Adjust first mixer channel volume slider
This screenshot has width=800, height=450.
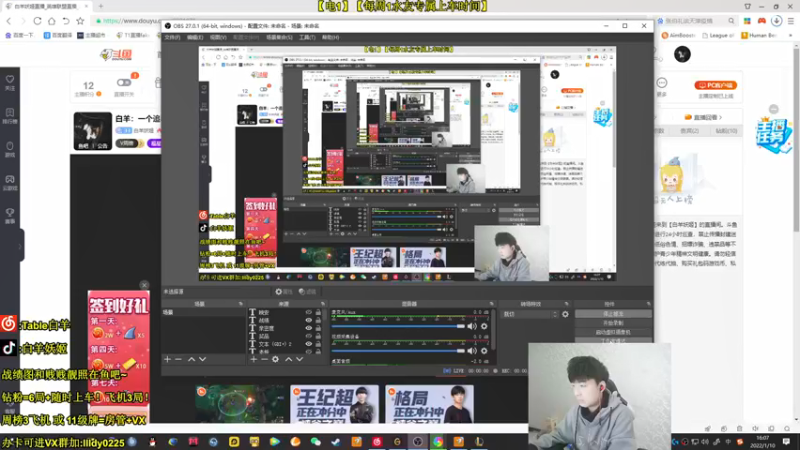(x=398, y=326)
